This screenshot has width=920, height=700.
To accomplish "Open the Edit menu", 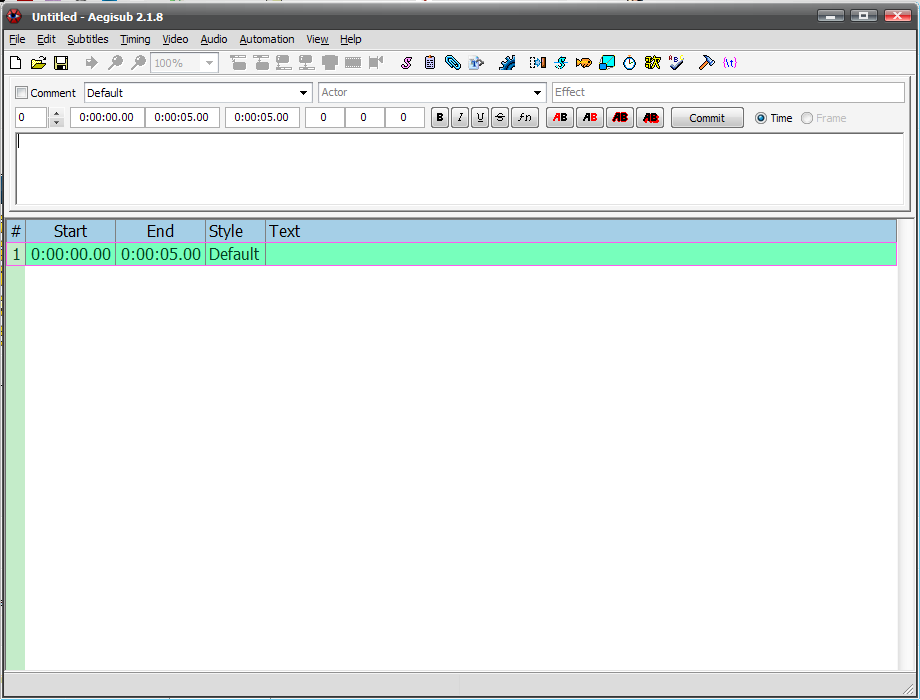I will [46, 39].
